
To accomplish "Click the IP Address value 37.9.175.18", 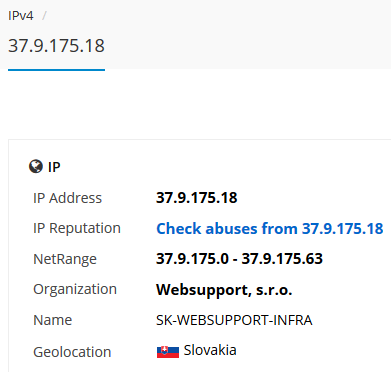I will tap(197, 198).
